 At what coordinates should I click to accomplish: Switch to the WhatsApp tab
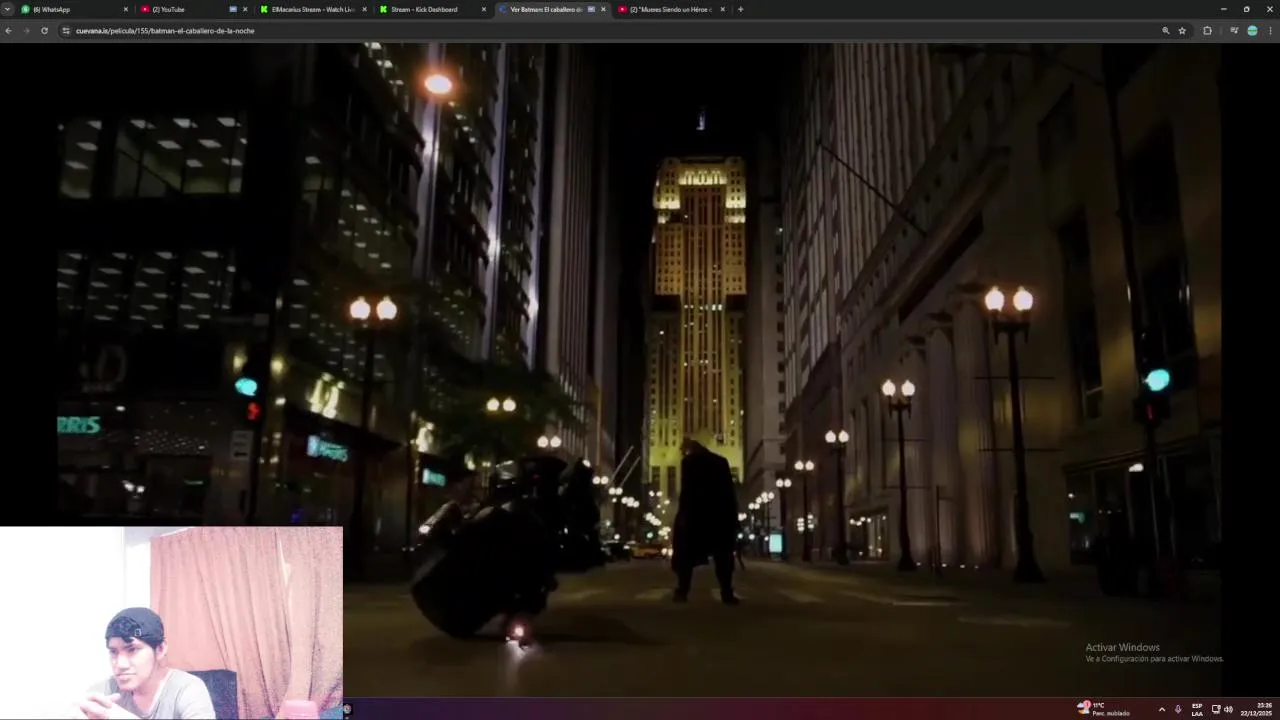pyautogui.click(x=75, y=9)
